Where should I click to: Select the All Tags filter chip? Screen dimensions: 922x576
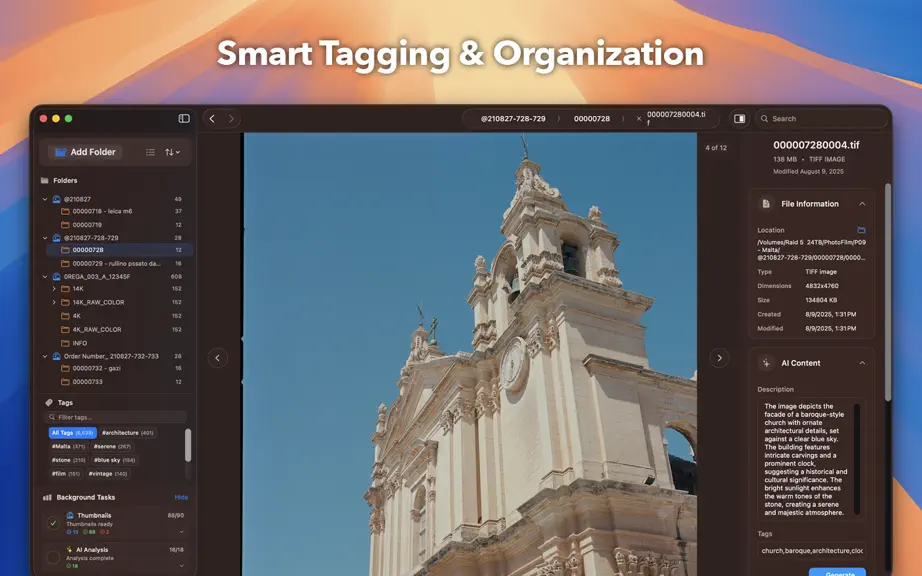pos(72,433)
